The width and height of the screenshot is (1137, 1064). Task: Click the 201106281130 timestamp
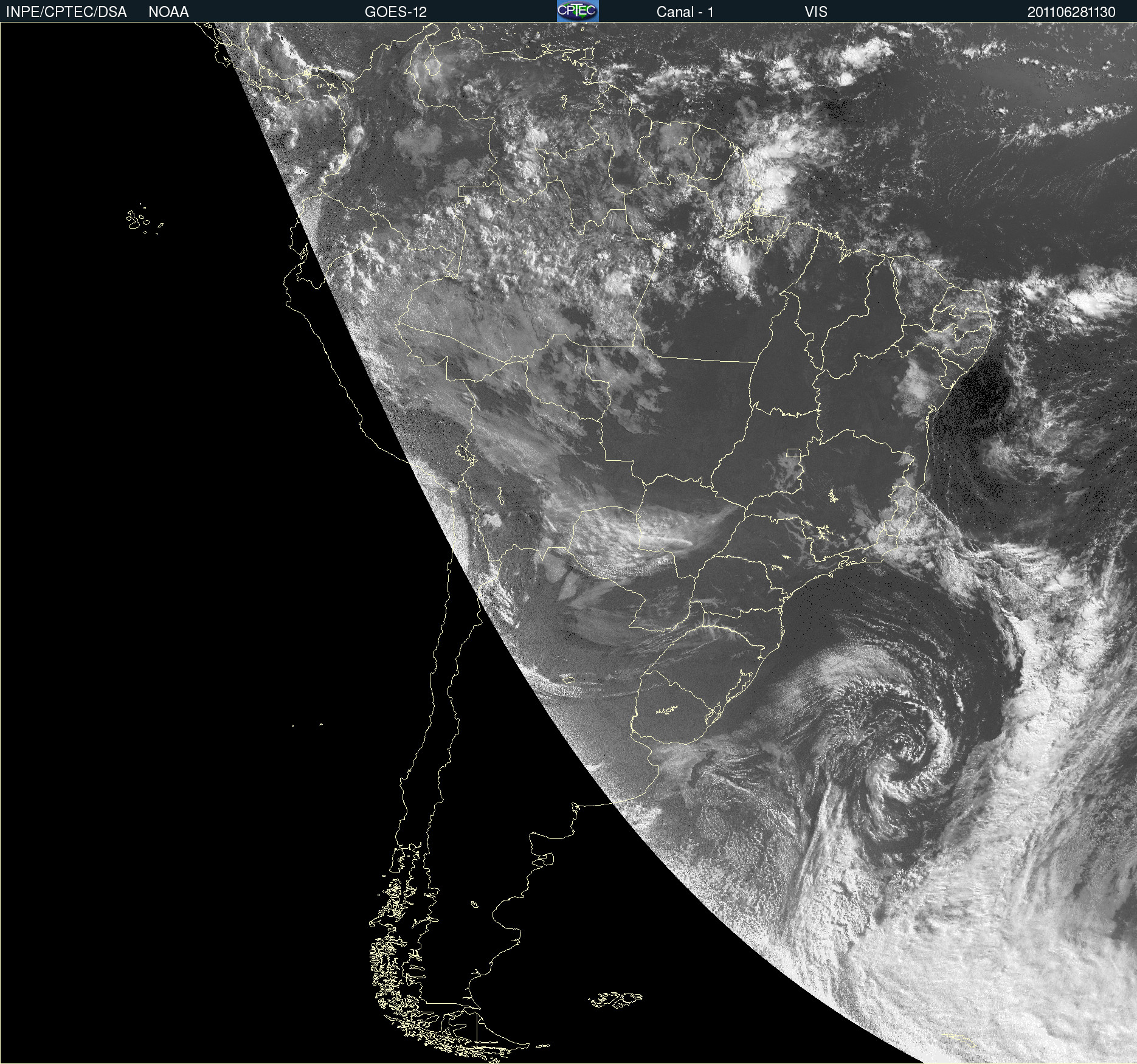click(x=1071, y=12)
